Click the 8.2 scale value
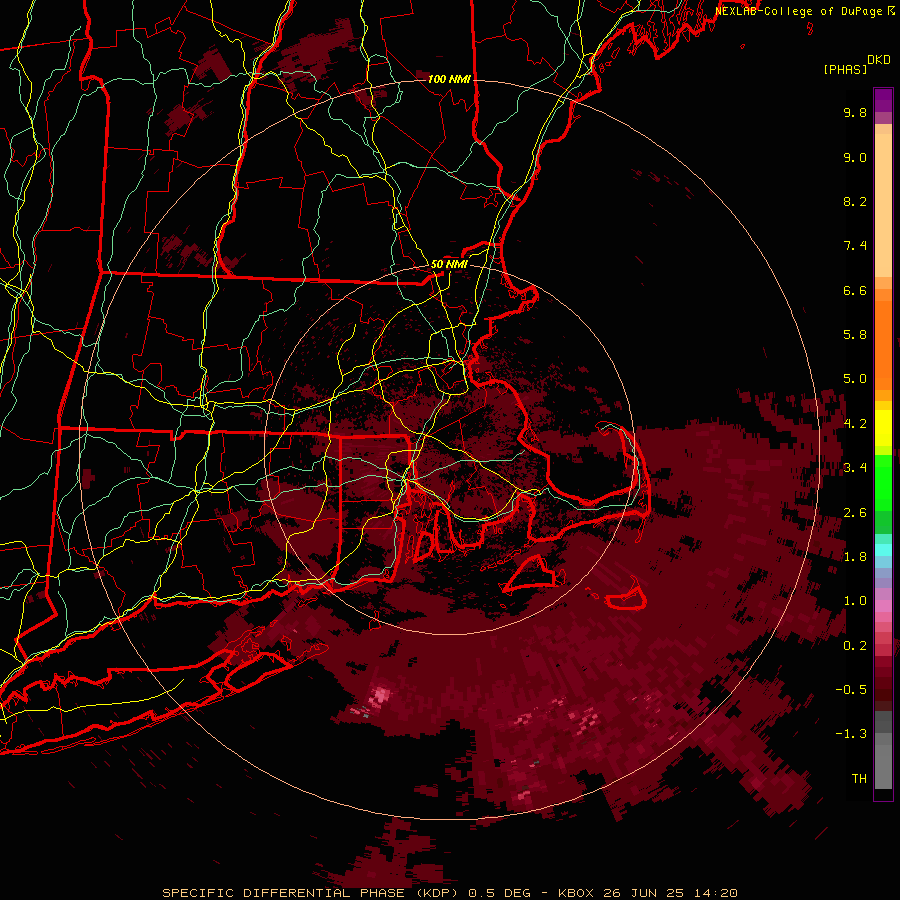 point(855,201)
